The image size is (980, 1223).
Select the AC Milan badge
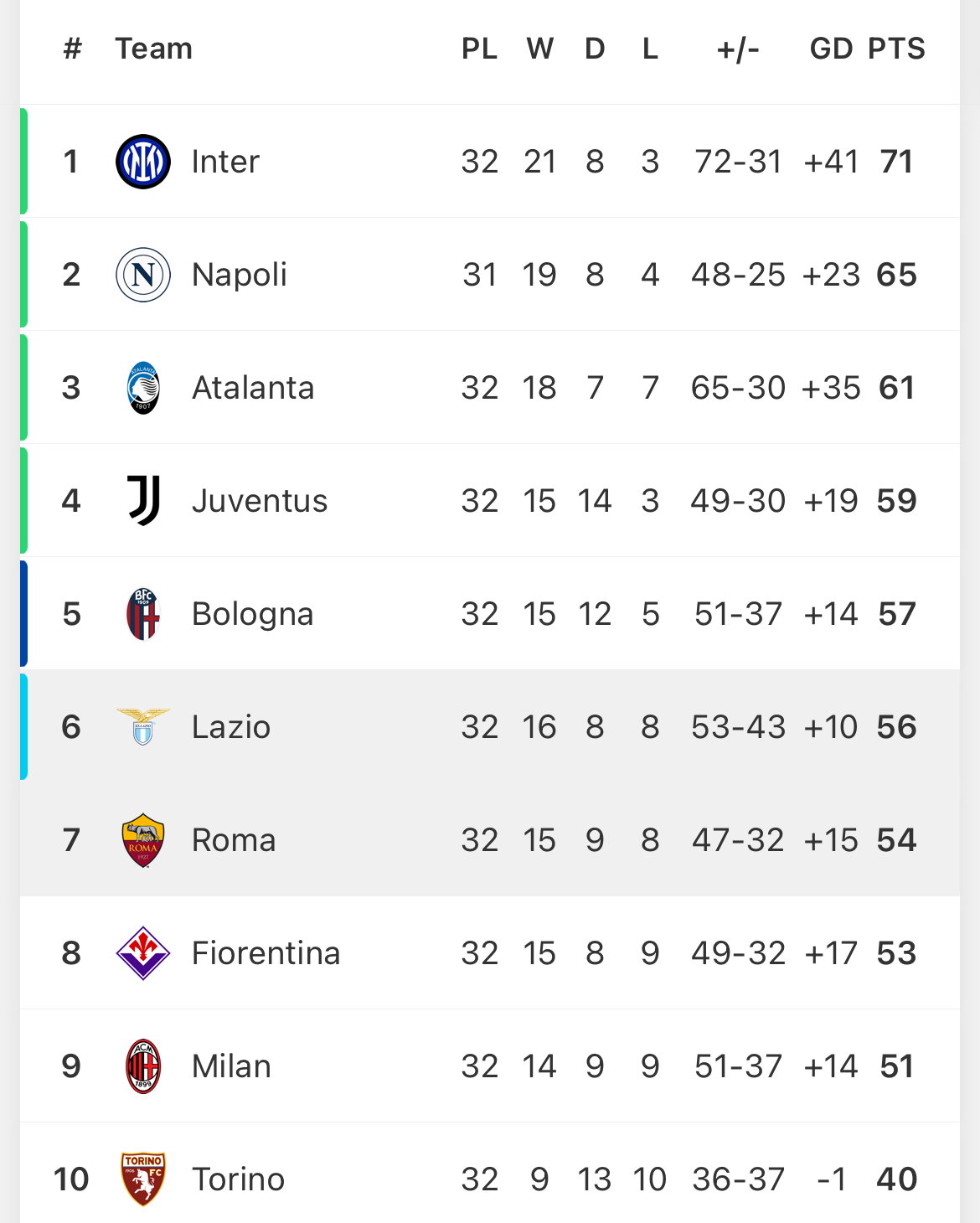143,1066
